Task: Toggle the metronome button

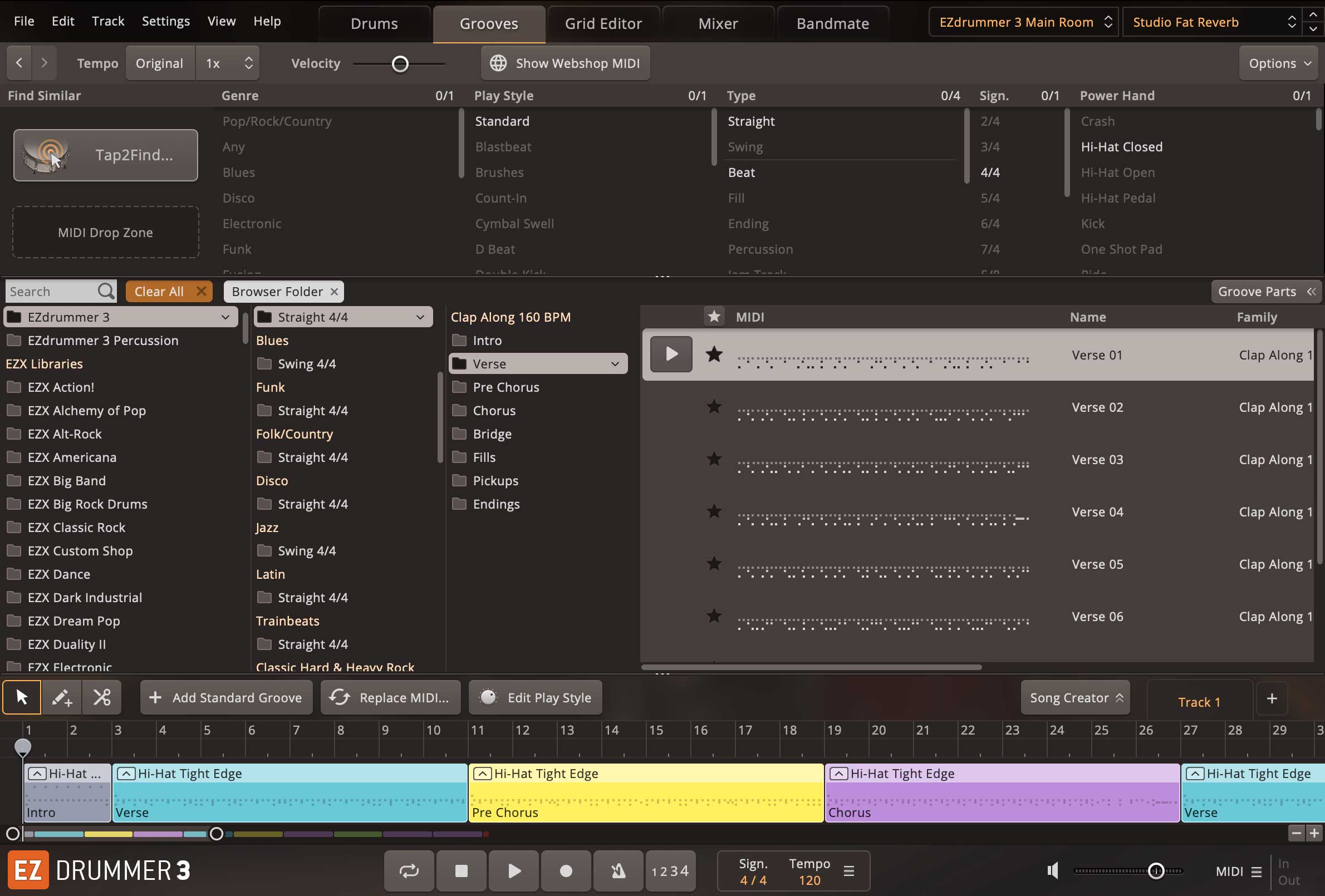Action: point(618,870)
